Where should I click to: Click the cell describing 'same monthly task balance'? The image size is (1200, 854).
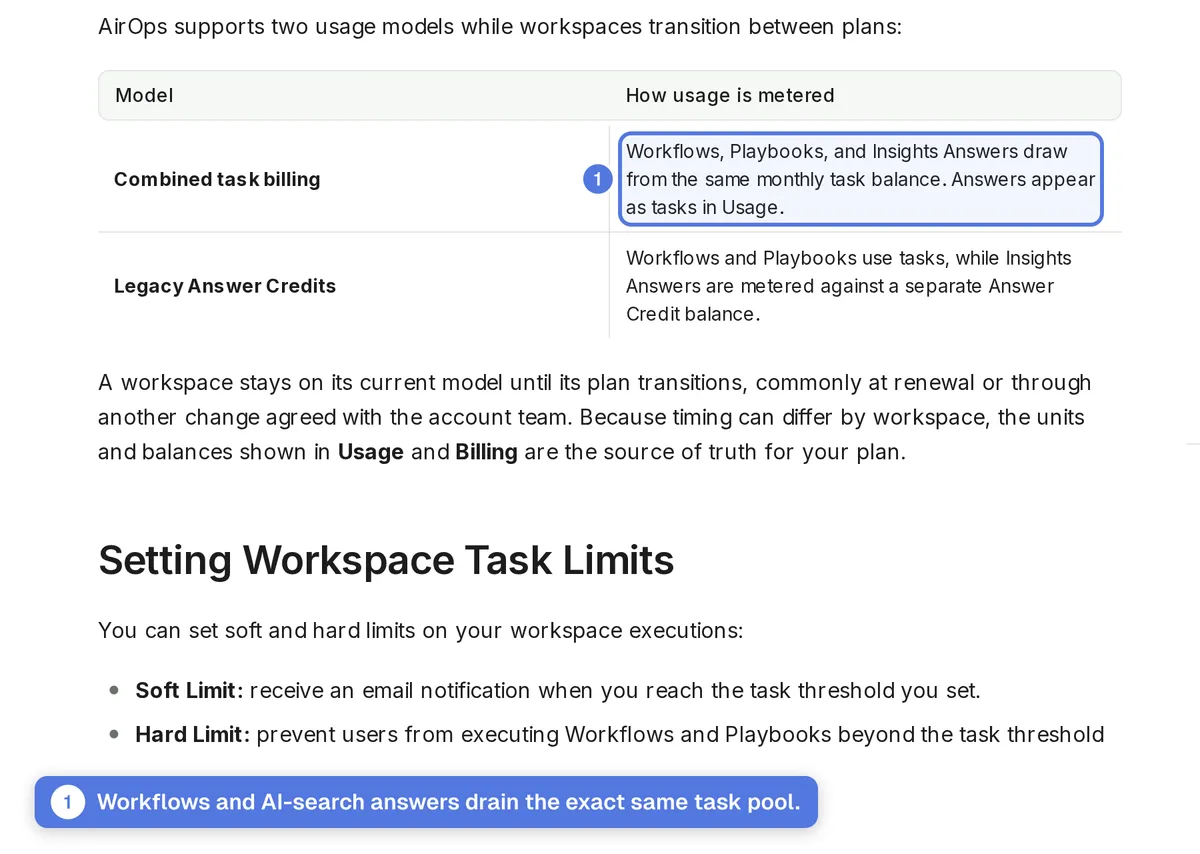click(x=861, y=179)
